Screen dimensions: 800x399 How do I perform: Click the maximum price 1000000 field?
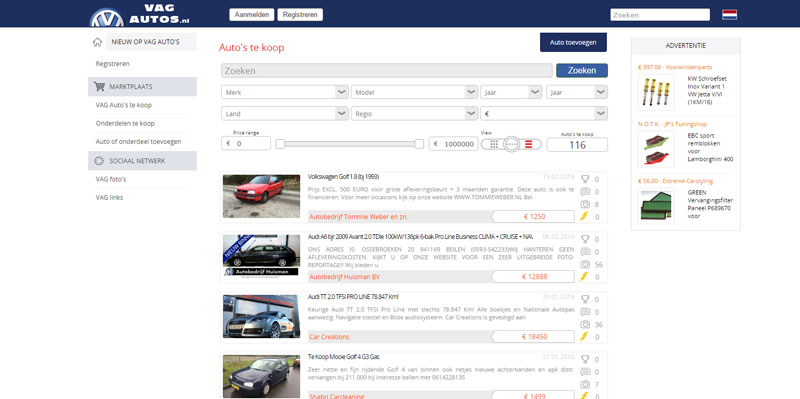pos(454,144)
